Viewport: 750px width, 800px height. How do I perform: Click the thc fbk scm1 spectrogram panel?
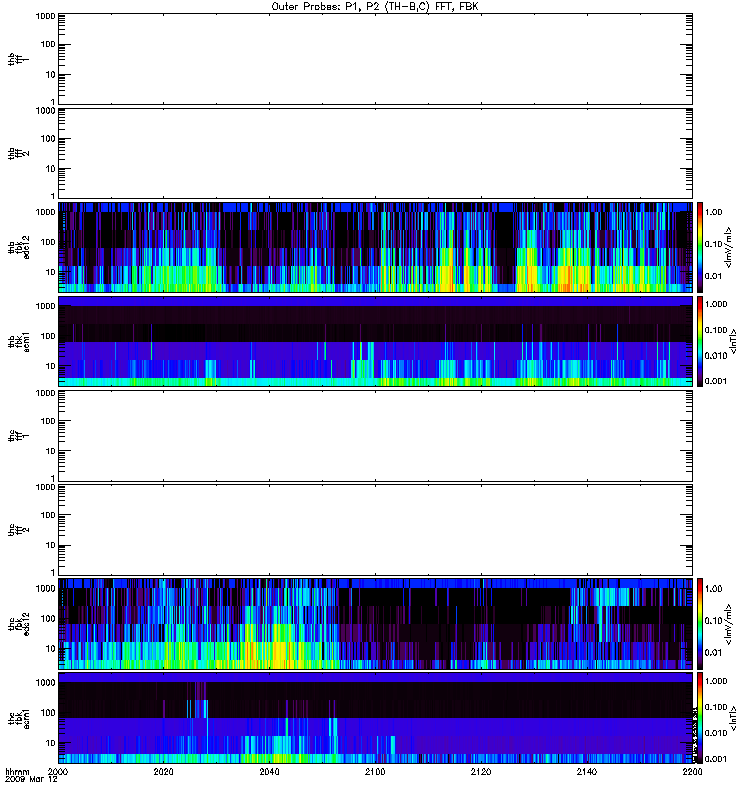375,718
